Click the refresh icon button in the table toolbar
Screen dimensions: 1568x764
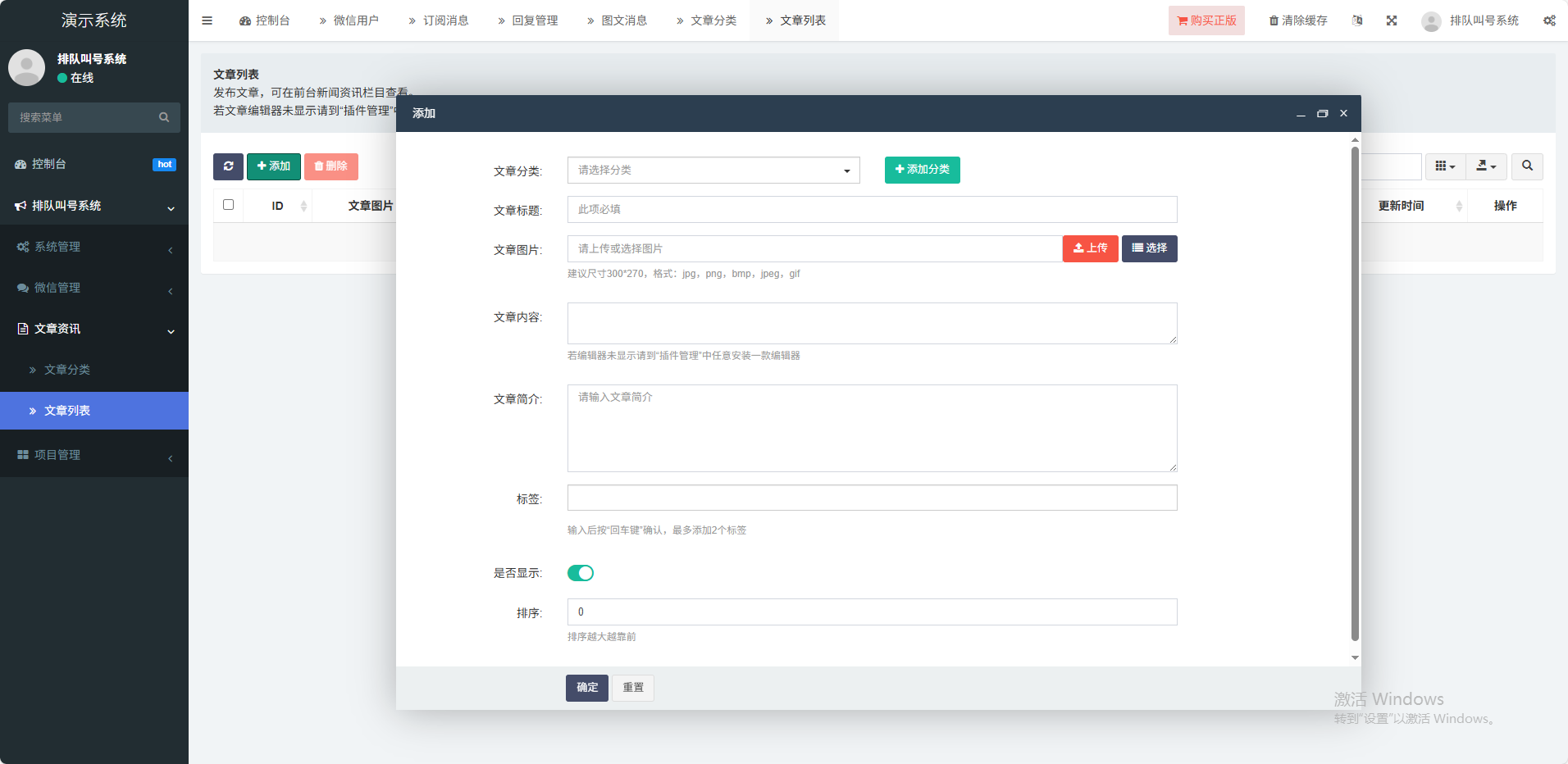[228, 166]
